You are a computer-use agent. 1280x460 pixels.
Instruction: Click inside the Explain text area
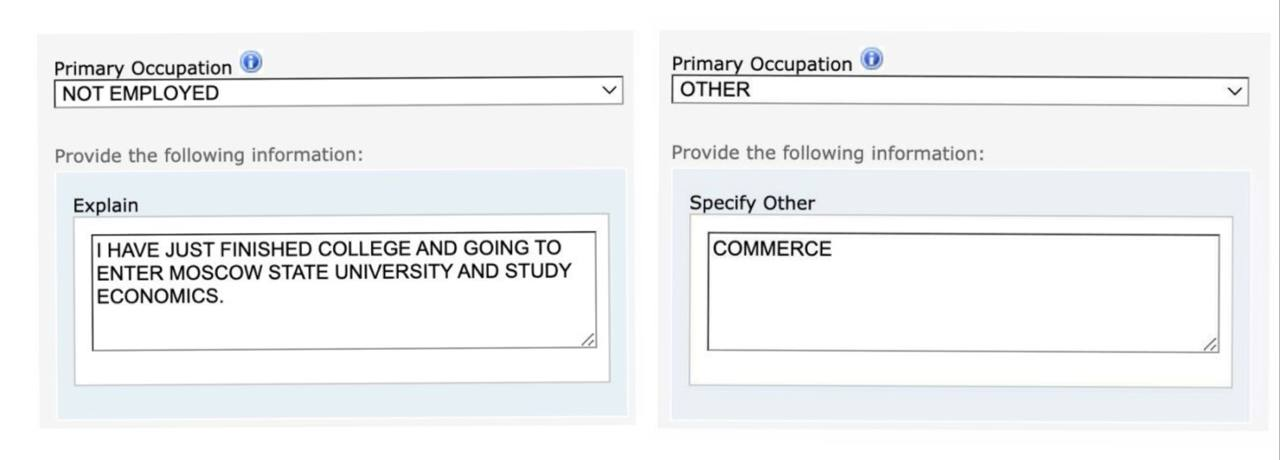tap(343, 320)
